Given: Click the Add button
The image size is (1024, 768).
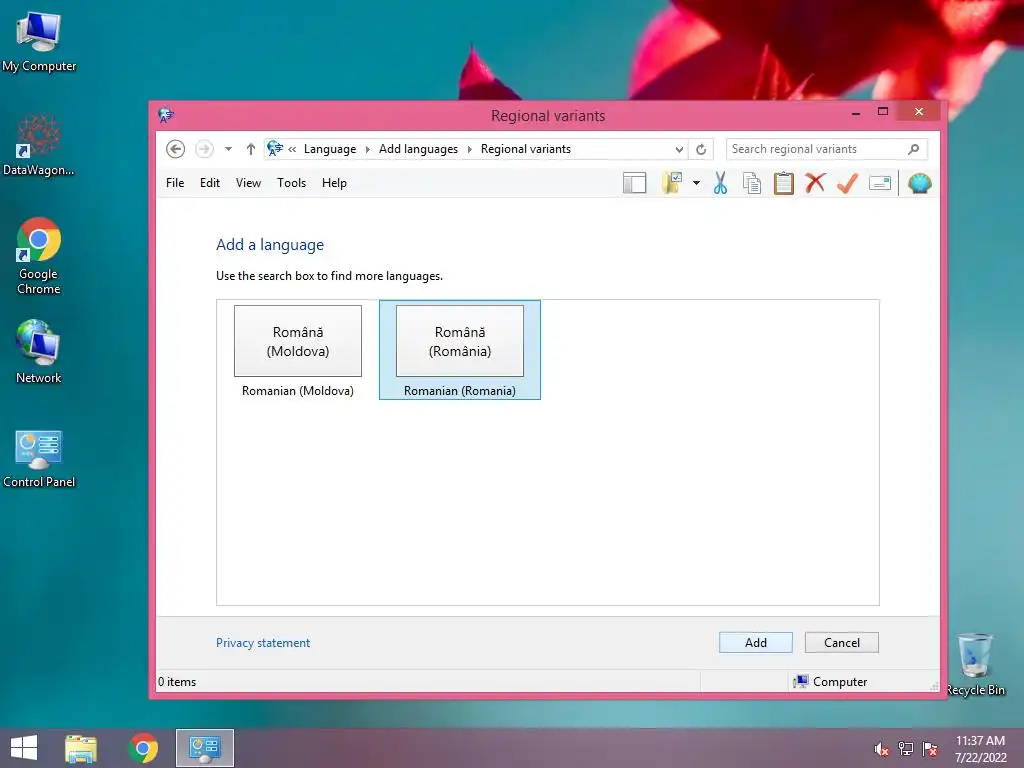Looking at the screenshot, I should [x=756, y=643].
